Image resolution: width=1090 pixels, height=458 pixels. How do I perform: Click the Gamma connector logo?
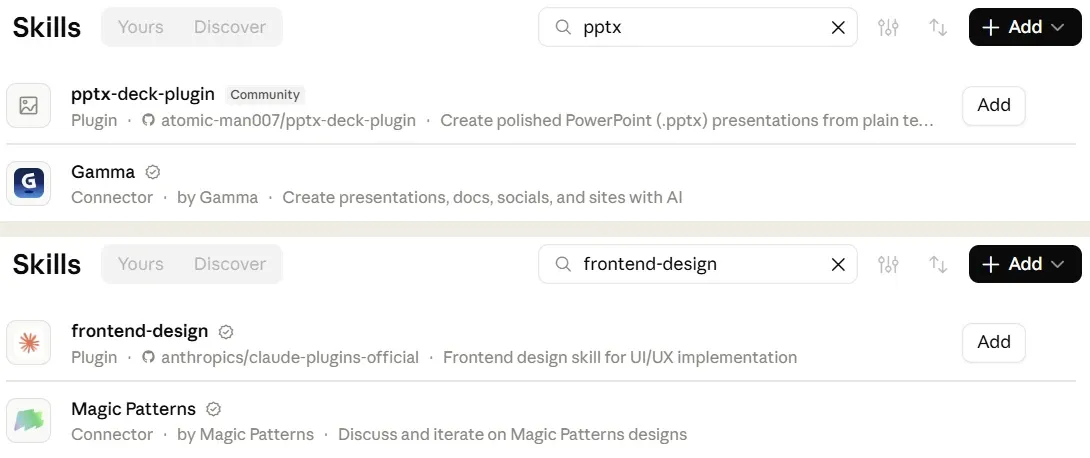[29, 183]
